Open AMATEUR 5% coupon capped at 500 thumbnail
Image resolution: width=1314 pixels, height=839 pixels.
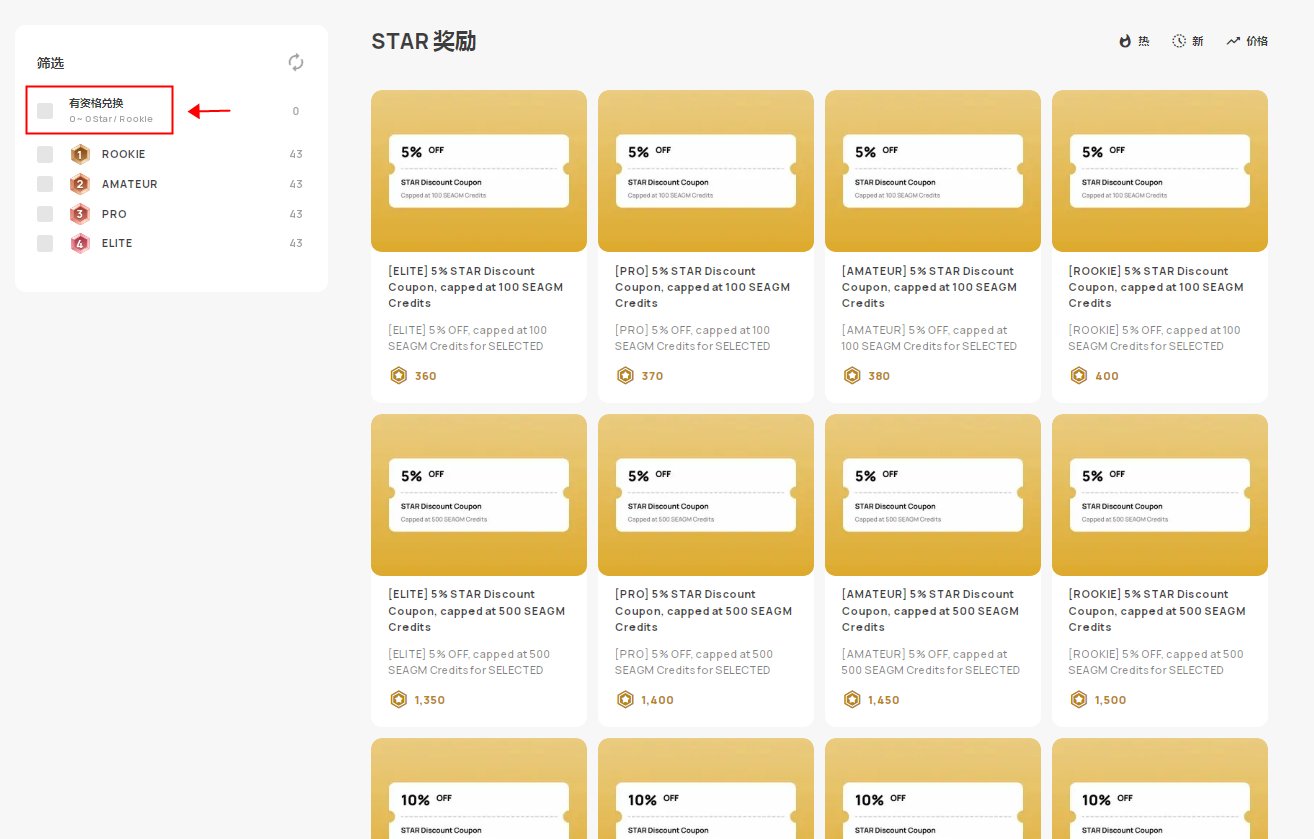933,495
